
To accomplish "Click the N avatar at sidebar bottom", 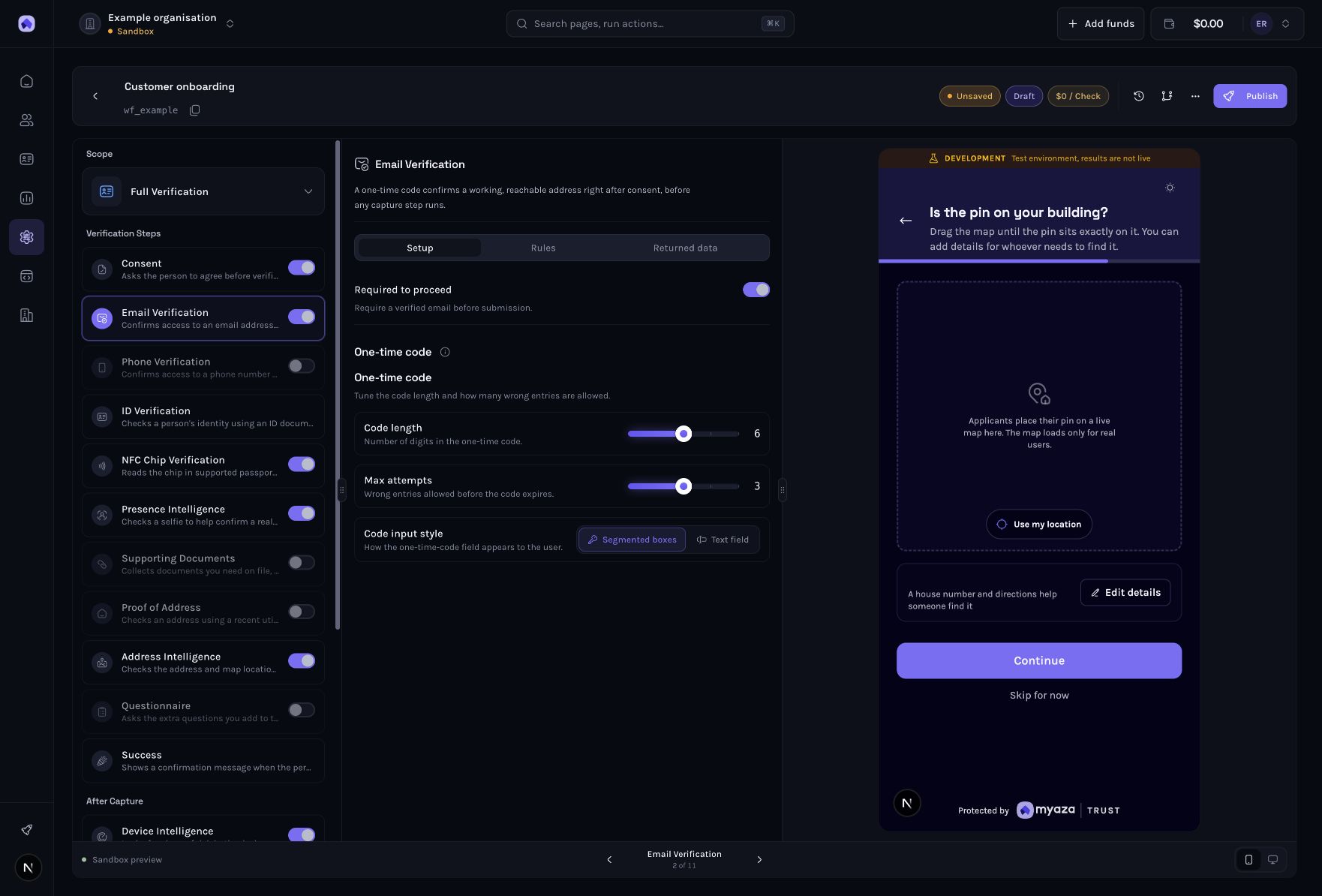I will pos(28,868).
